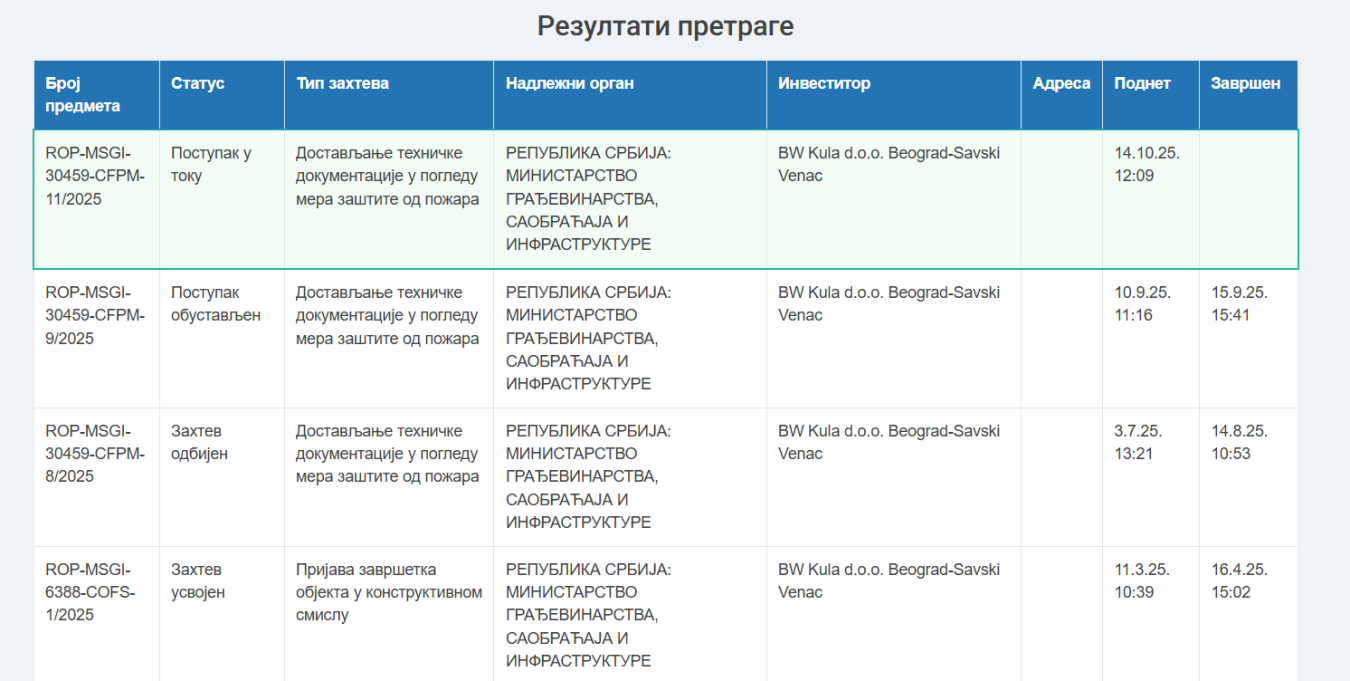Viewport: 1350px width, 681px height.
Task: Sort by the "Поднет" column header
Action: [x=1142, y=83]
